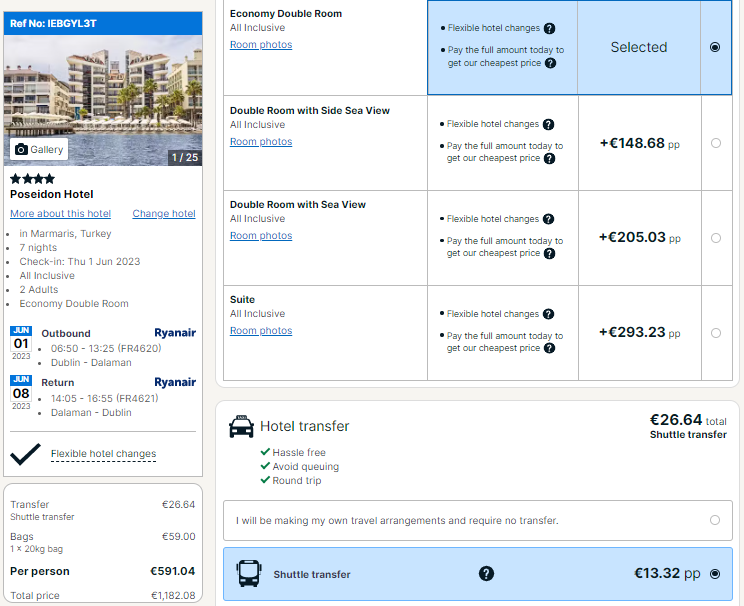Click 'Check-in: Thu 1 Jun 2023' detail
The width and height of the screenshot is (744, 606).
click(80, 261)
